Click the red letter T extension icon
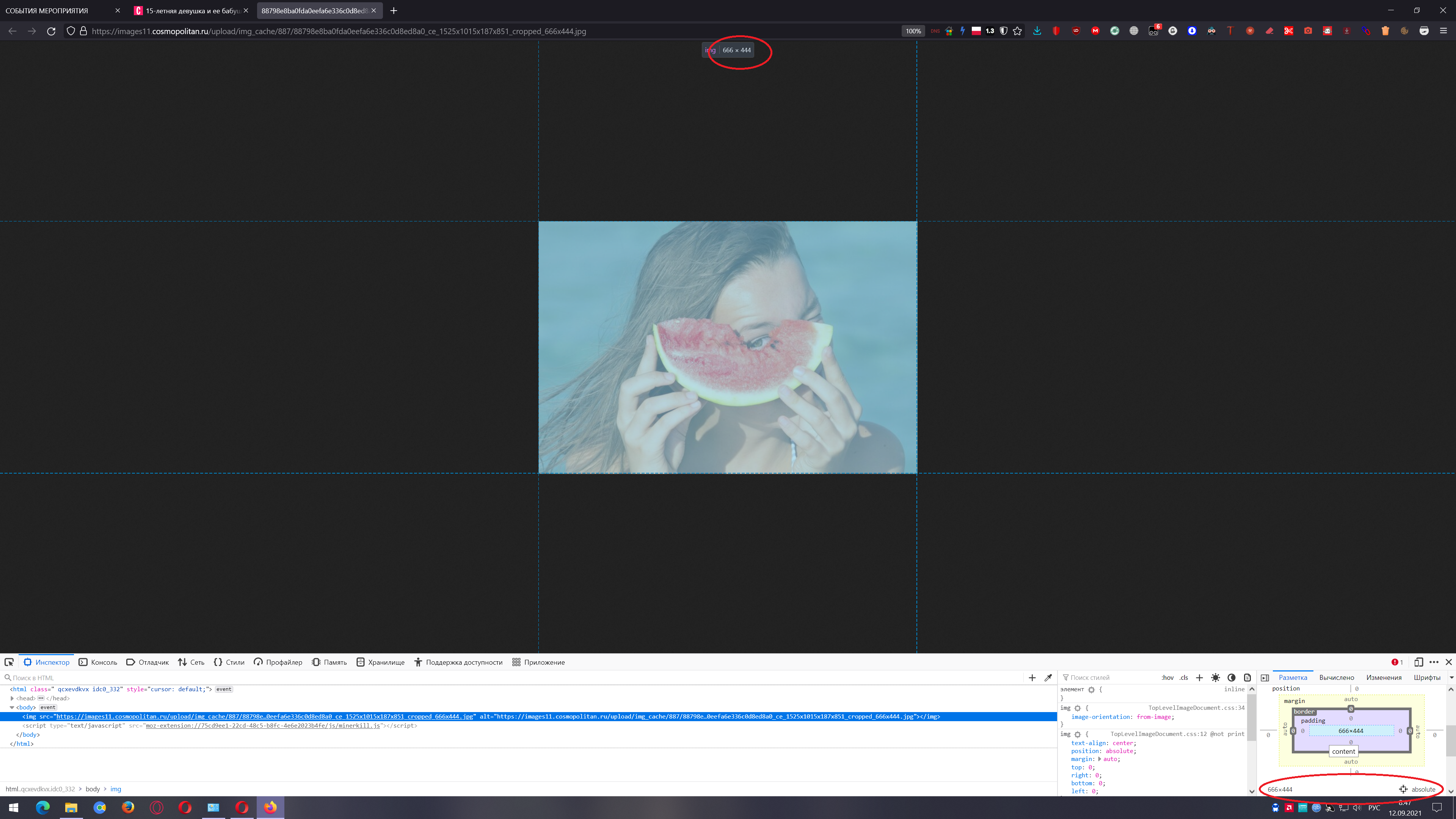This screenshot has height=819, width=1456. coord(1230,31)
